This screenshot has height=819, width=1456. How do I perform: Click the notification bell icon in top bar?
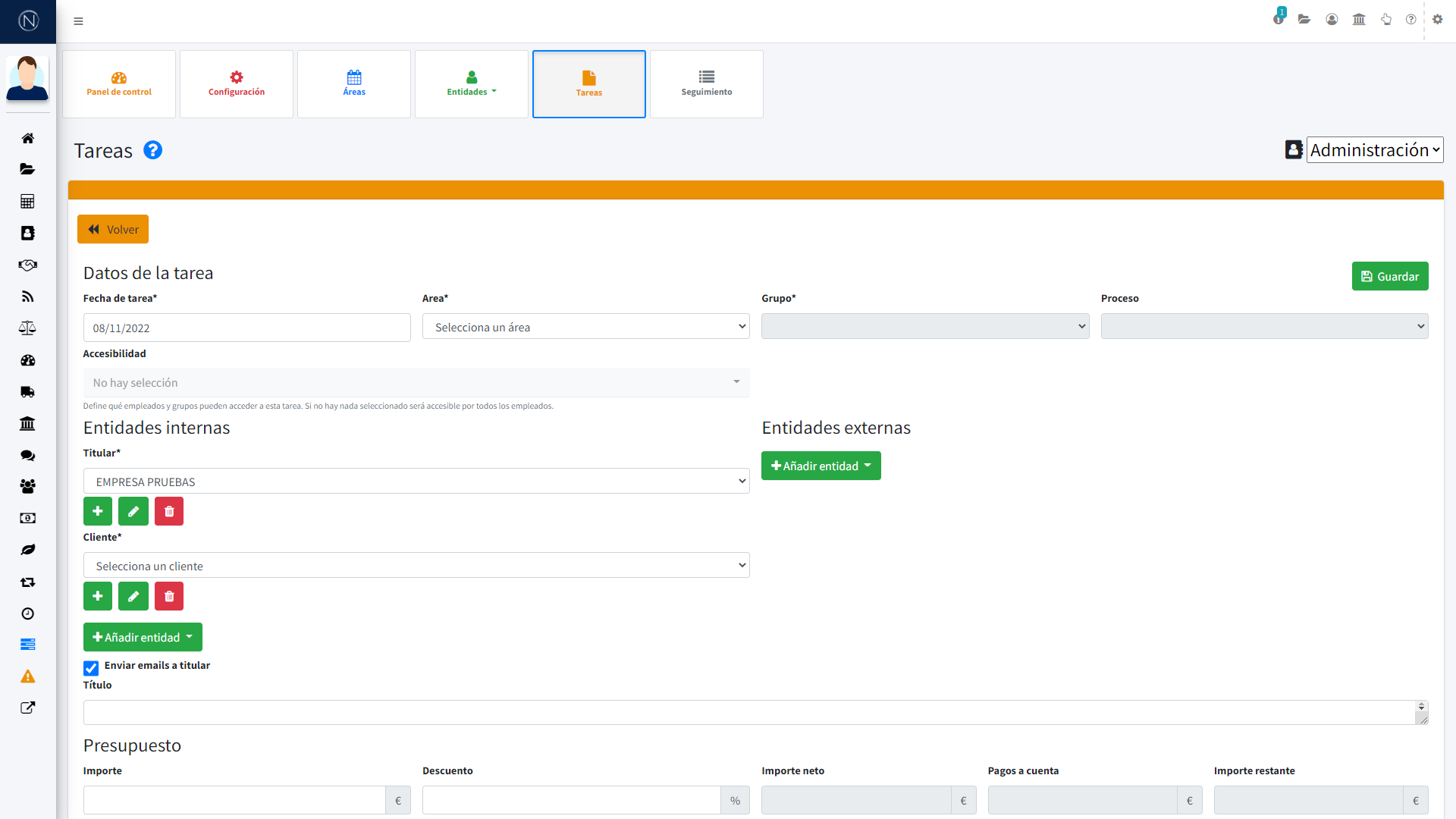pyautogui.click(x=1279, y=19)
